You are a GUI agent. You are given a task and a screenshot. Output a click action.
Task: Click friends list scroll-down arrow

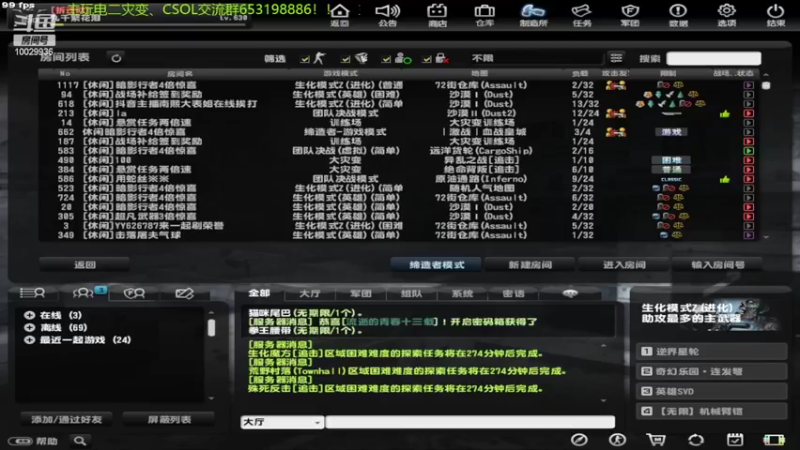click(x=211, y=398)
